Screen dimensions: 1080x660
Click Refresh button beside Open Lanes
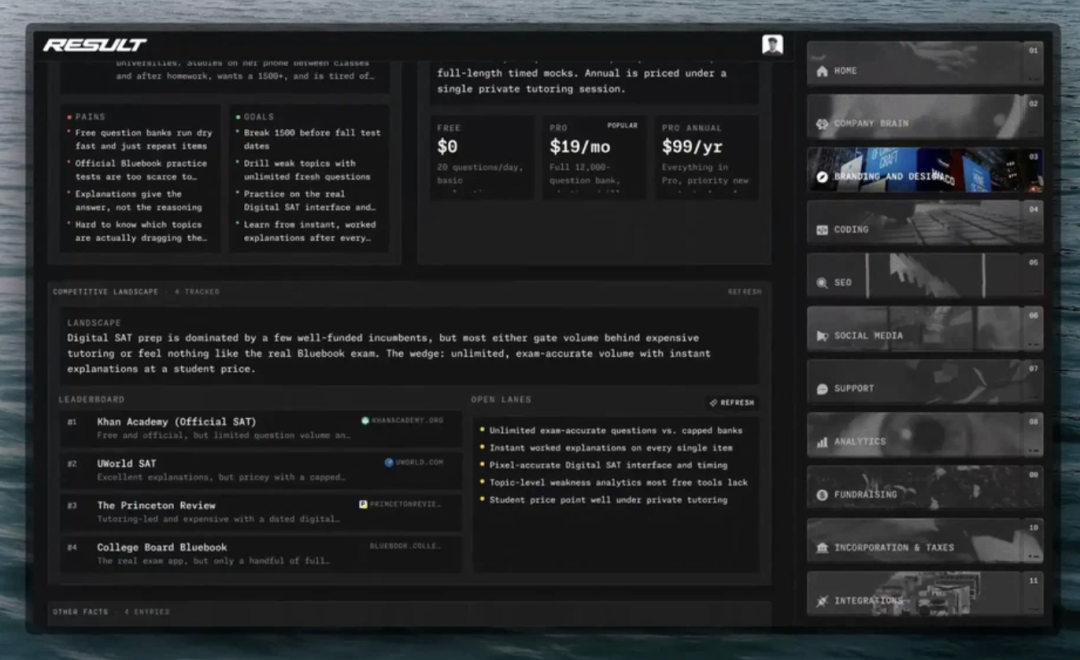[732, 402]
